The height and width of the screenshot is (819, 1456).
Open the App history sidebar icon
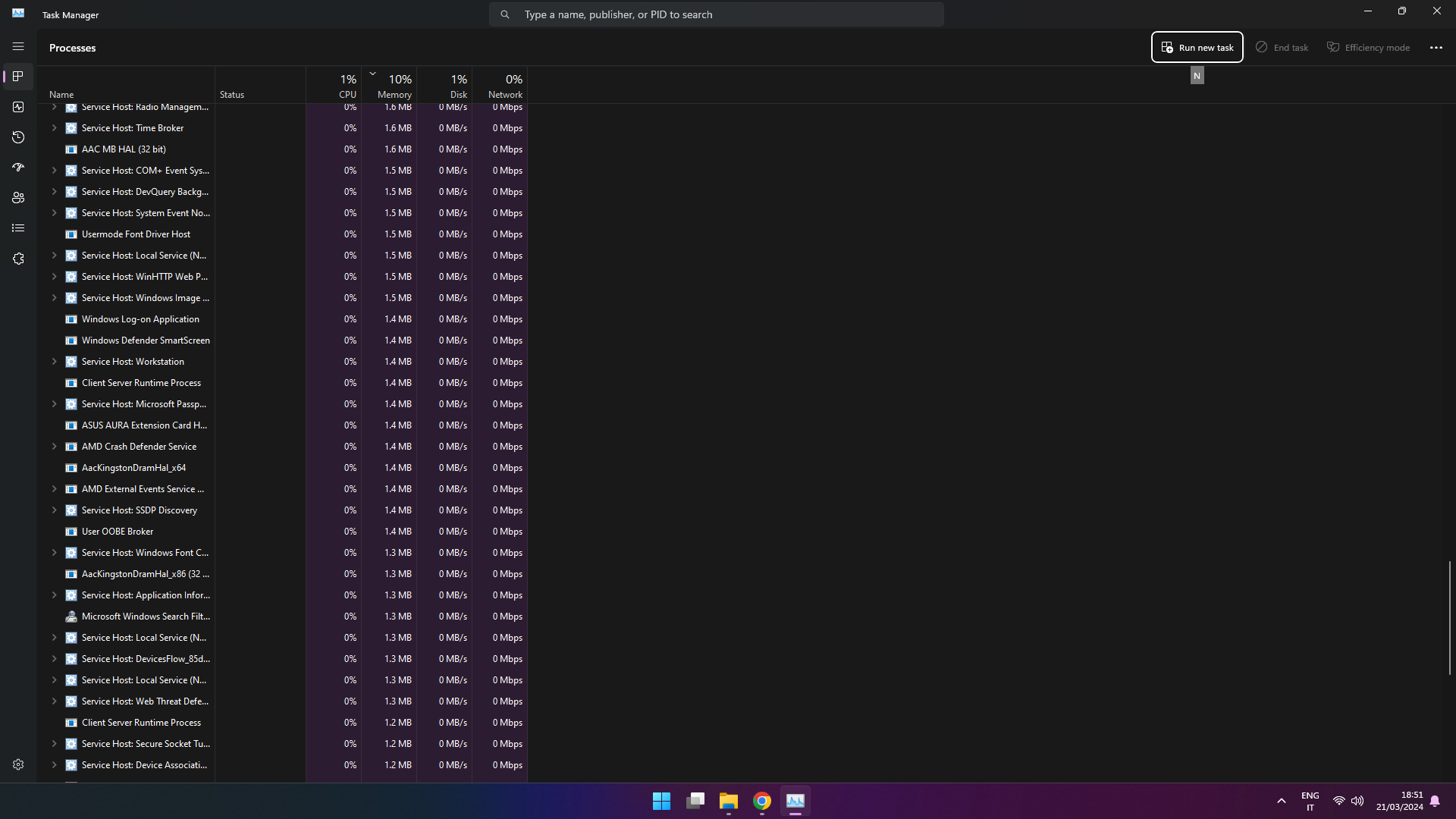(18, 137)
